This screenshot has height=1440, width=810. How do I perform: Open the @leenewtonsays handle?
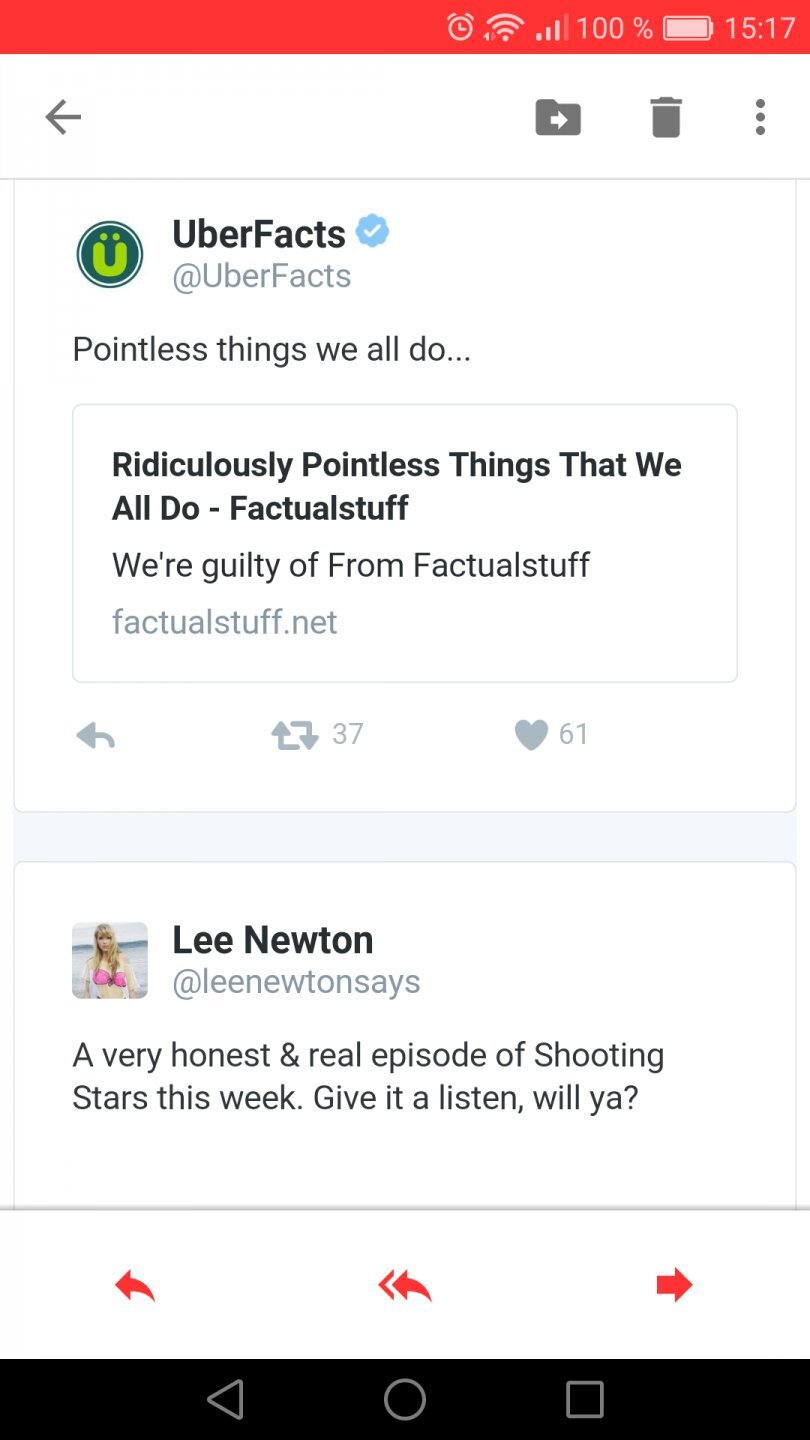pos(296,982)
